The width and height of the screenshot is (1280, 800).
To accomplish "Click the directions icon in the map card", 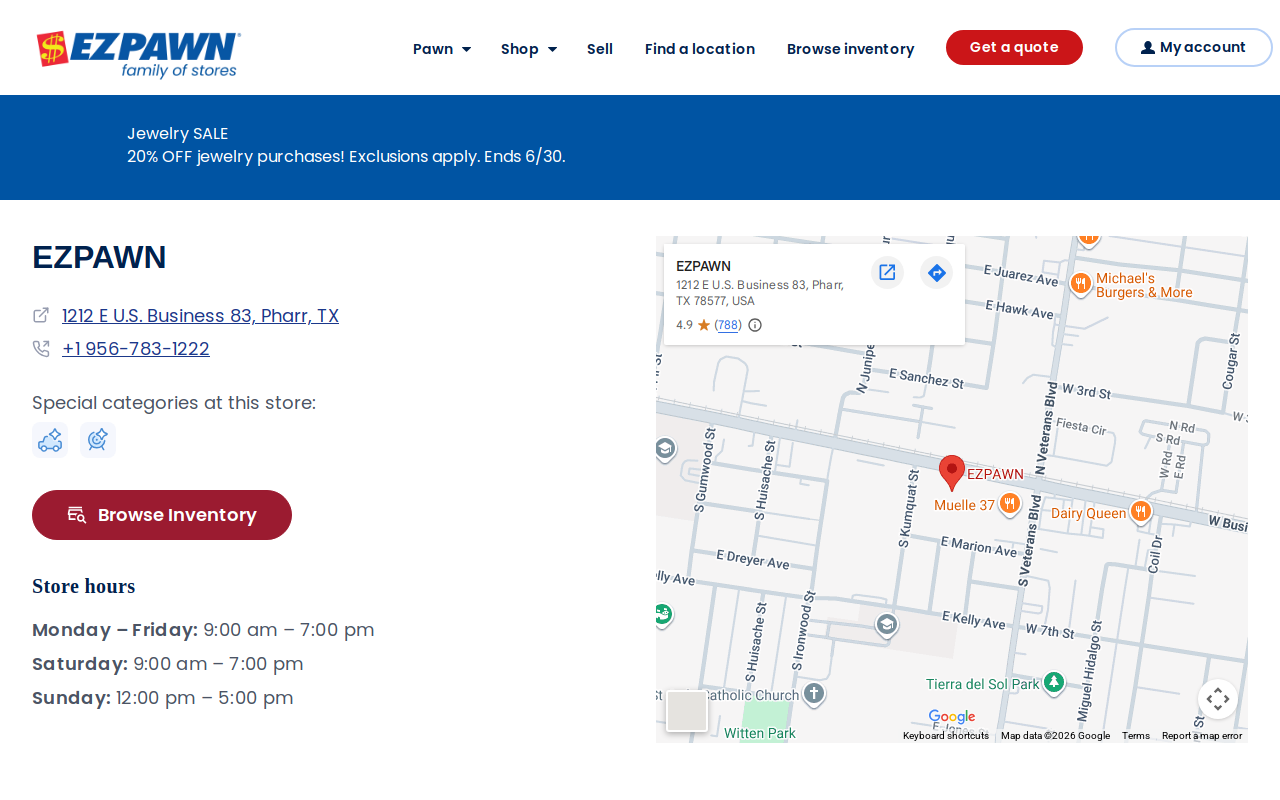I will pos(936,272).
